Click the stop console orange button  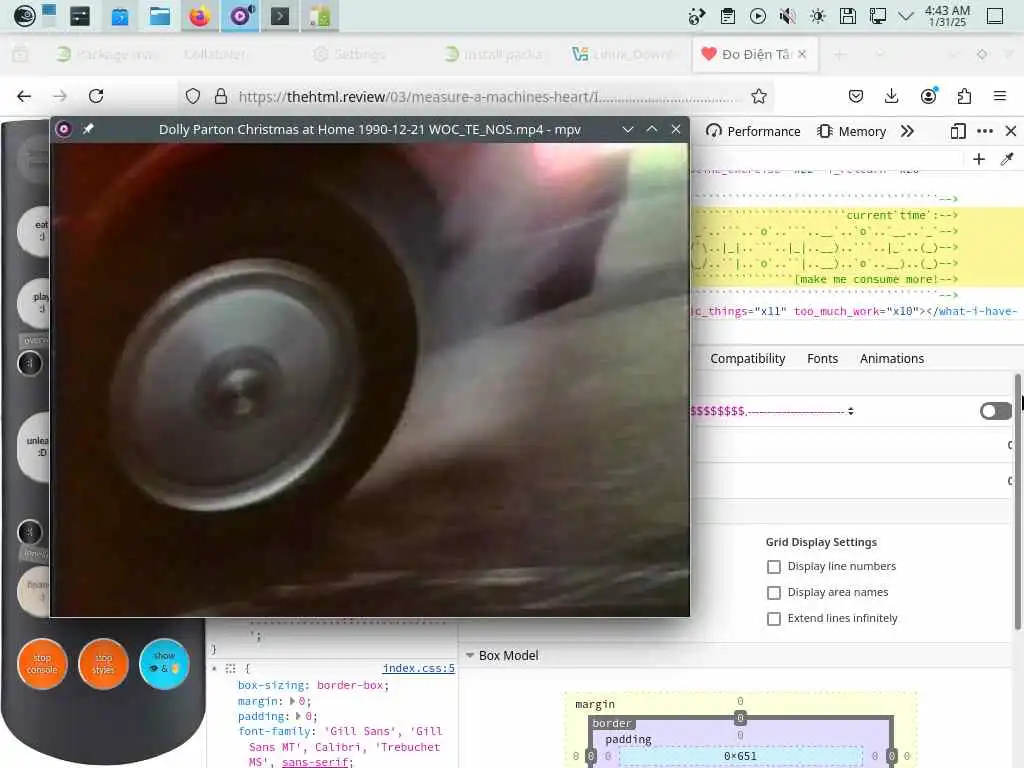click(42, 664)
